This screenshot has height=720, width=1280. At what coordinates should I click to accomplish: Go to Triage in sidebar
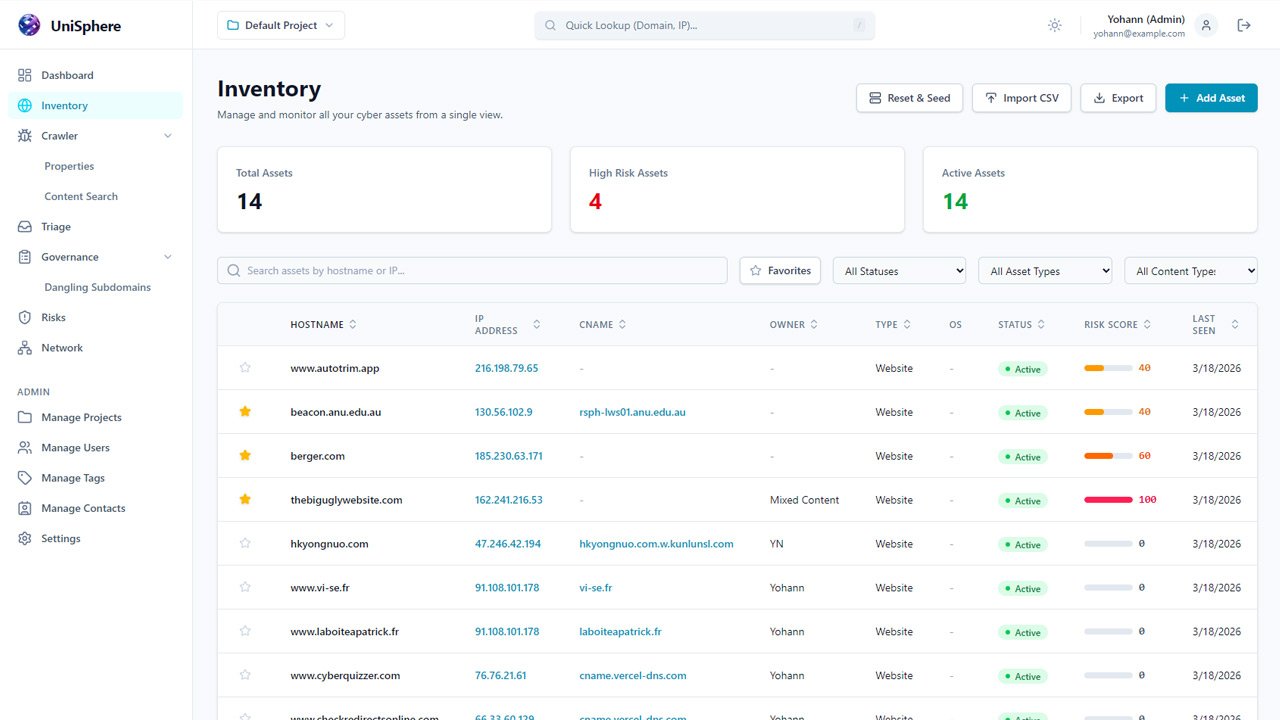point(56,227)
